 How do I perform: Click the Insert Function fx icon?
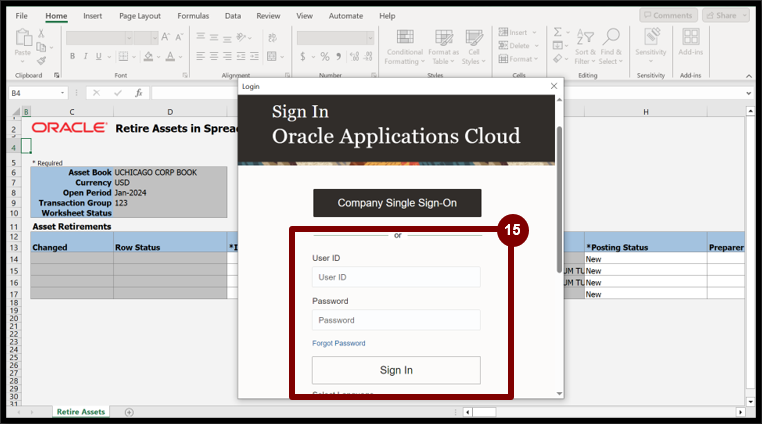pos(139,93)
